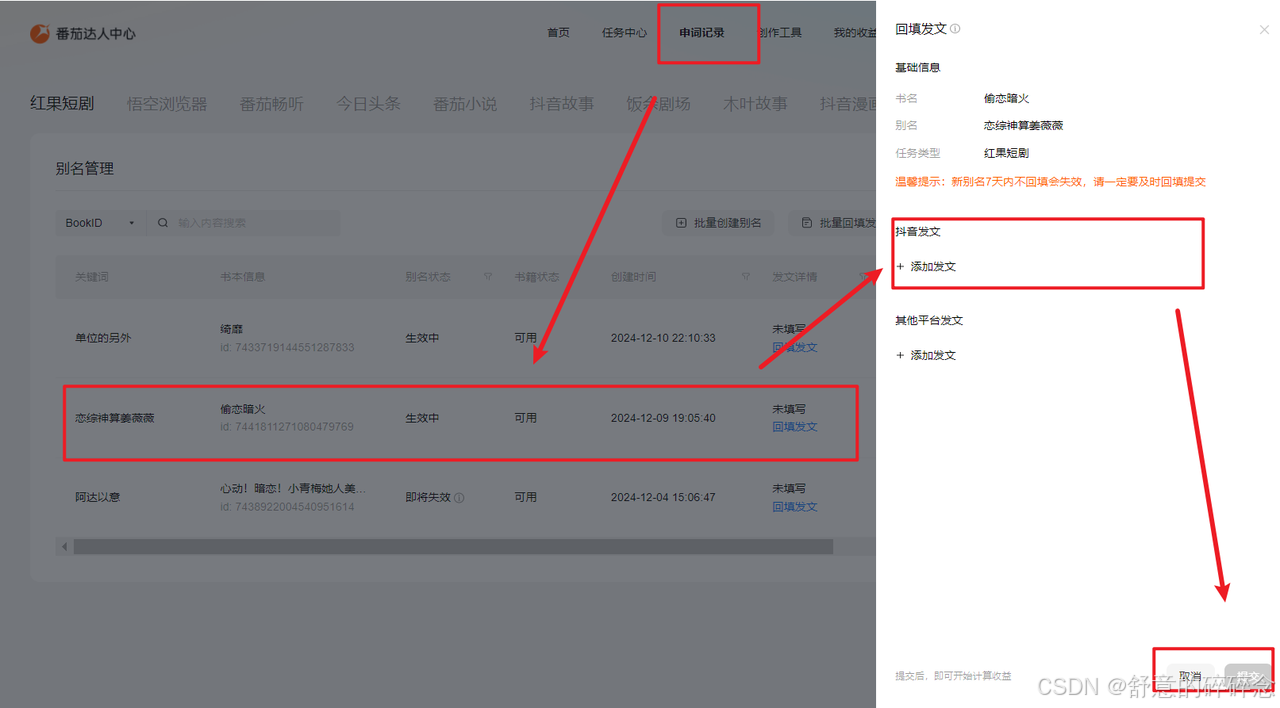Click 回填发文 link in 阿达以意 row

point(795,507)
